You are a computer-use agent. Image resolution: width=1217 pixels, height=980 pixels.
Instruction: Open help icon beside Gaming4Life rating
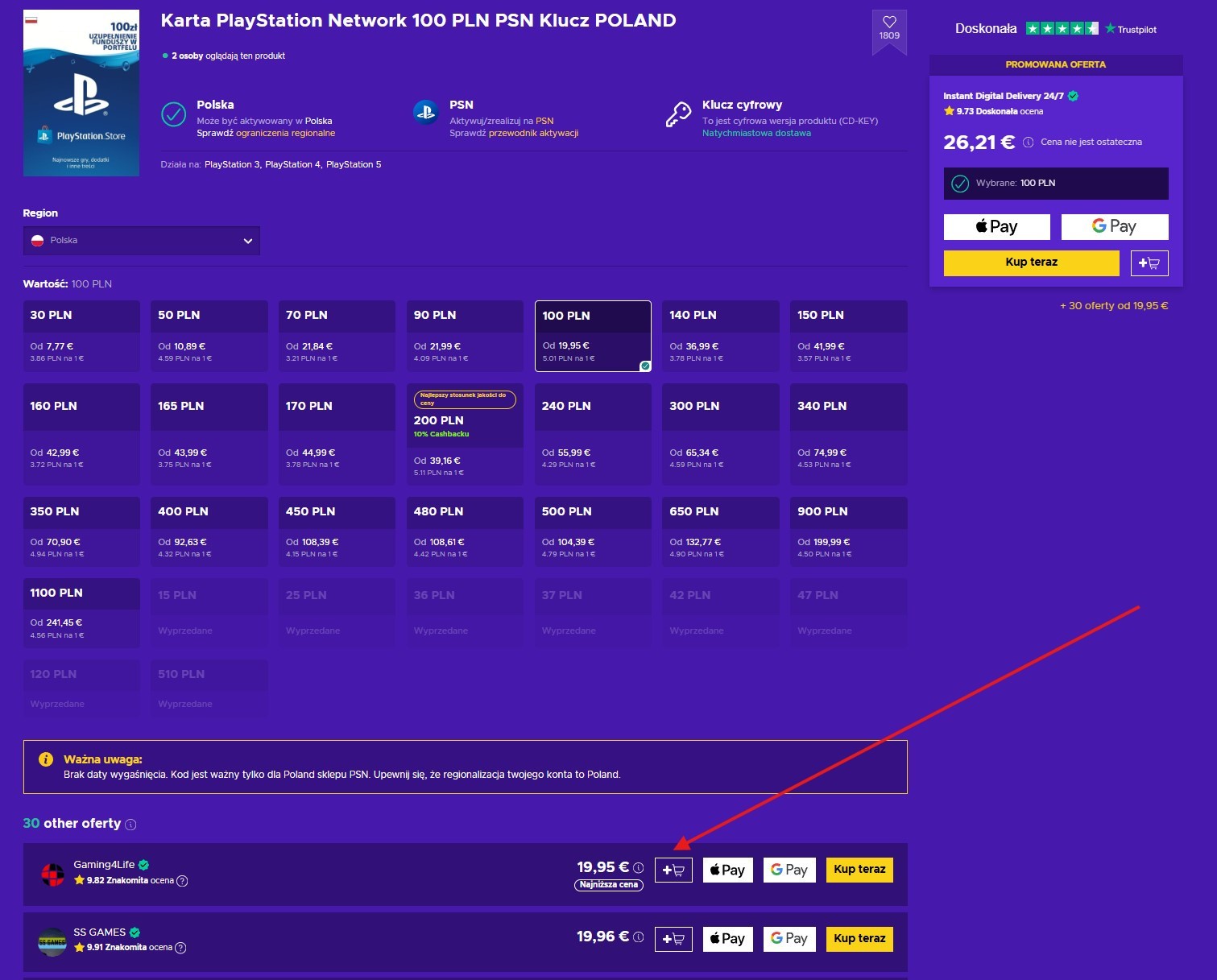182,881
